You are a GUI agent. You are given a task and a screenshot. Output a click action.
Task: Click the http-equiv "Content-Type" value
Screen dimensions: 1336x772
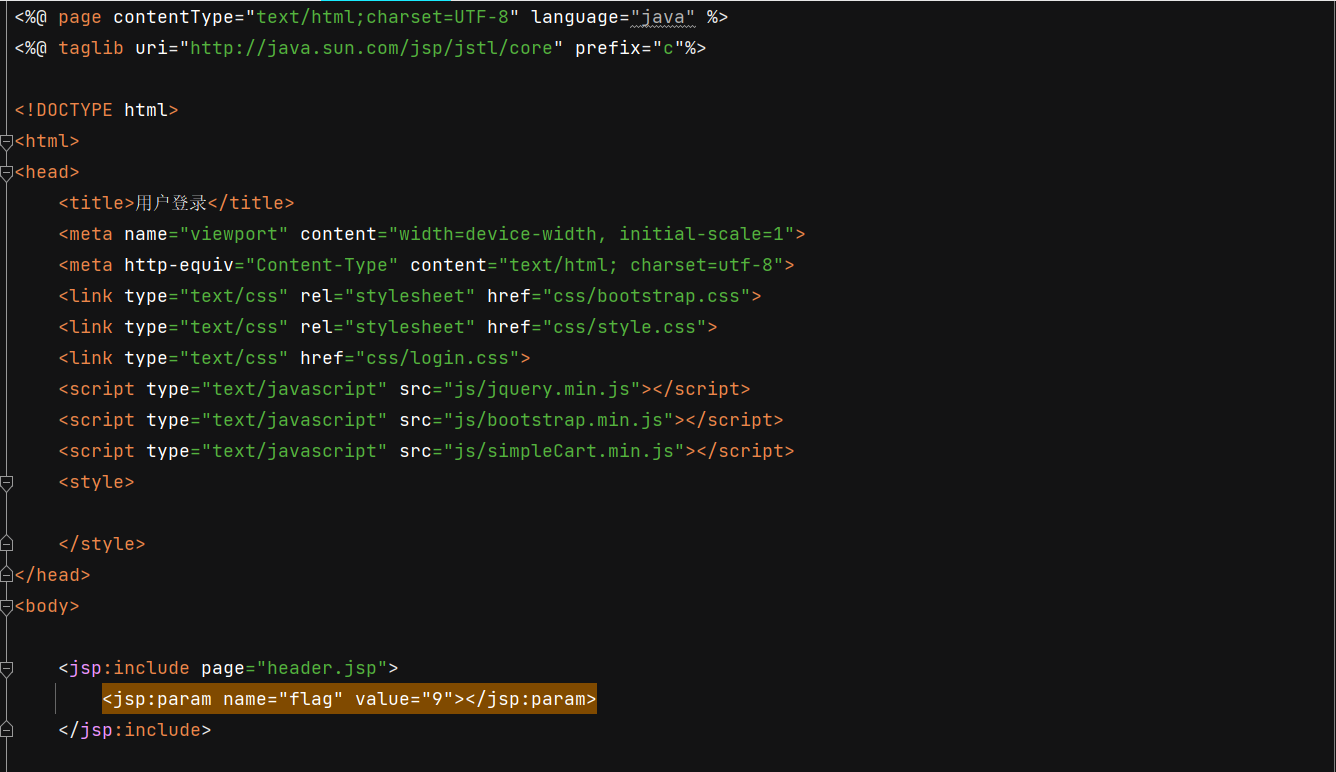(x=322, y=265)
